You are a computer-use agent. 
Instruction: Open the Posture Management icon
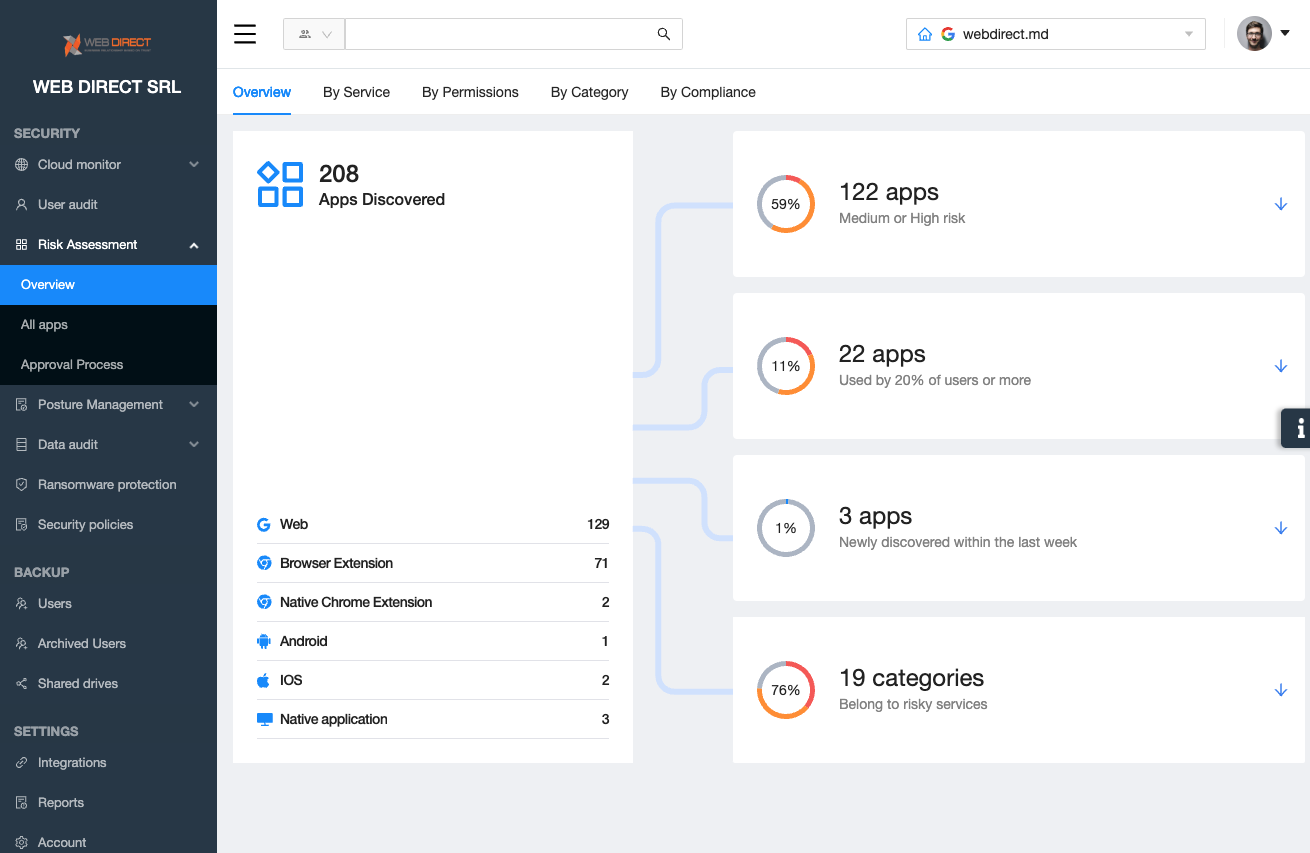pos(22,404)
